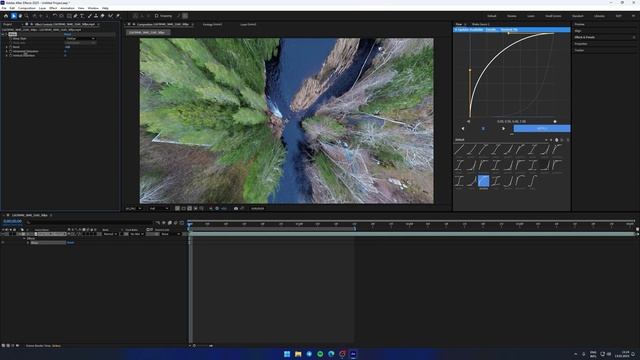This screenshot has height=360, width=640.
Task: Select the Pen tool
Action: (76, 16)
